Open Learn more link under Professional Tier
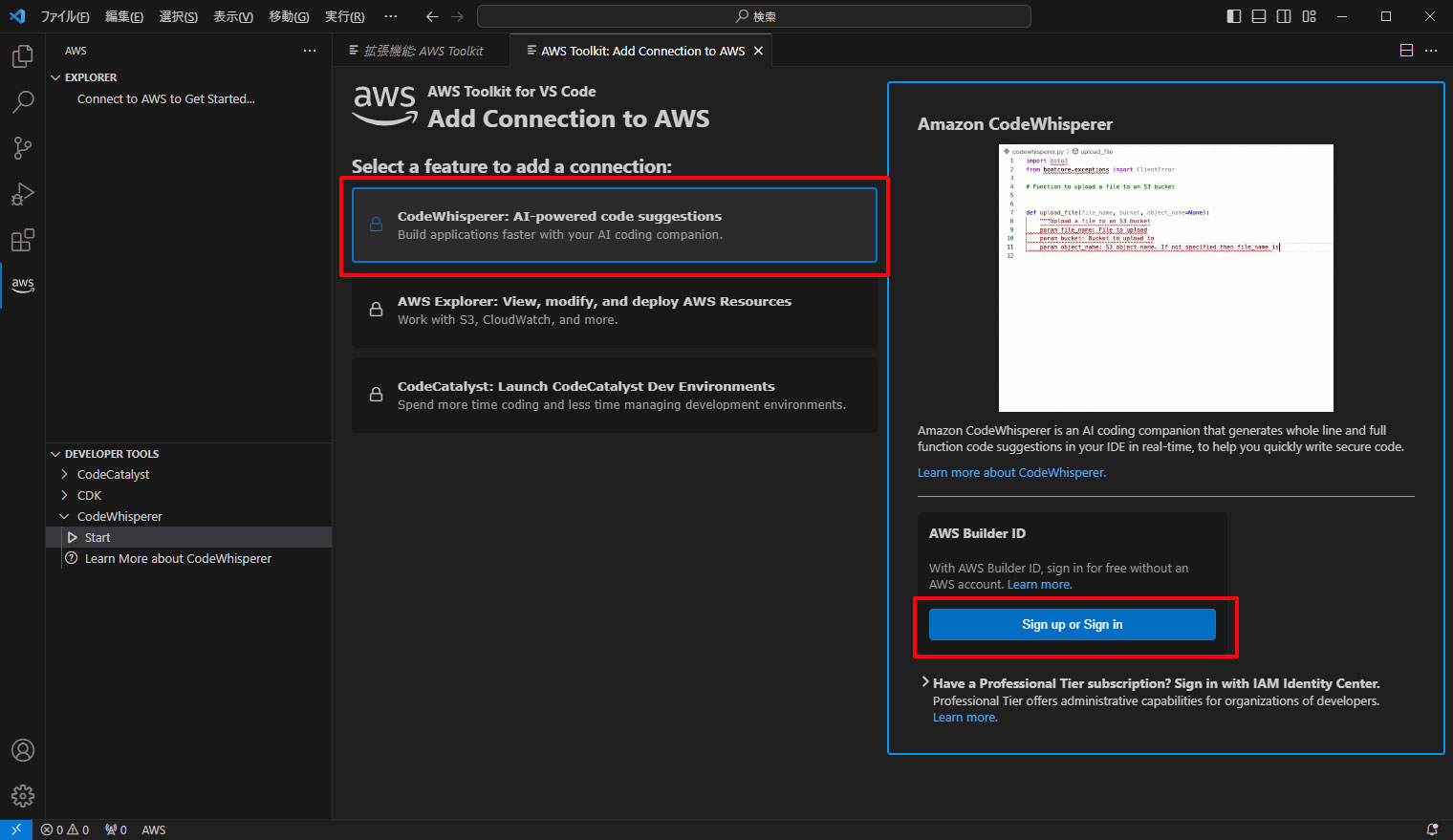The image size is (1453, 840). pyautogui.click(x=965, y=718)
